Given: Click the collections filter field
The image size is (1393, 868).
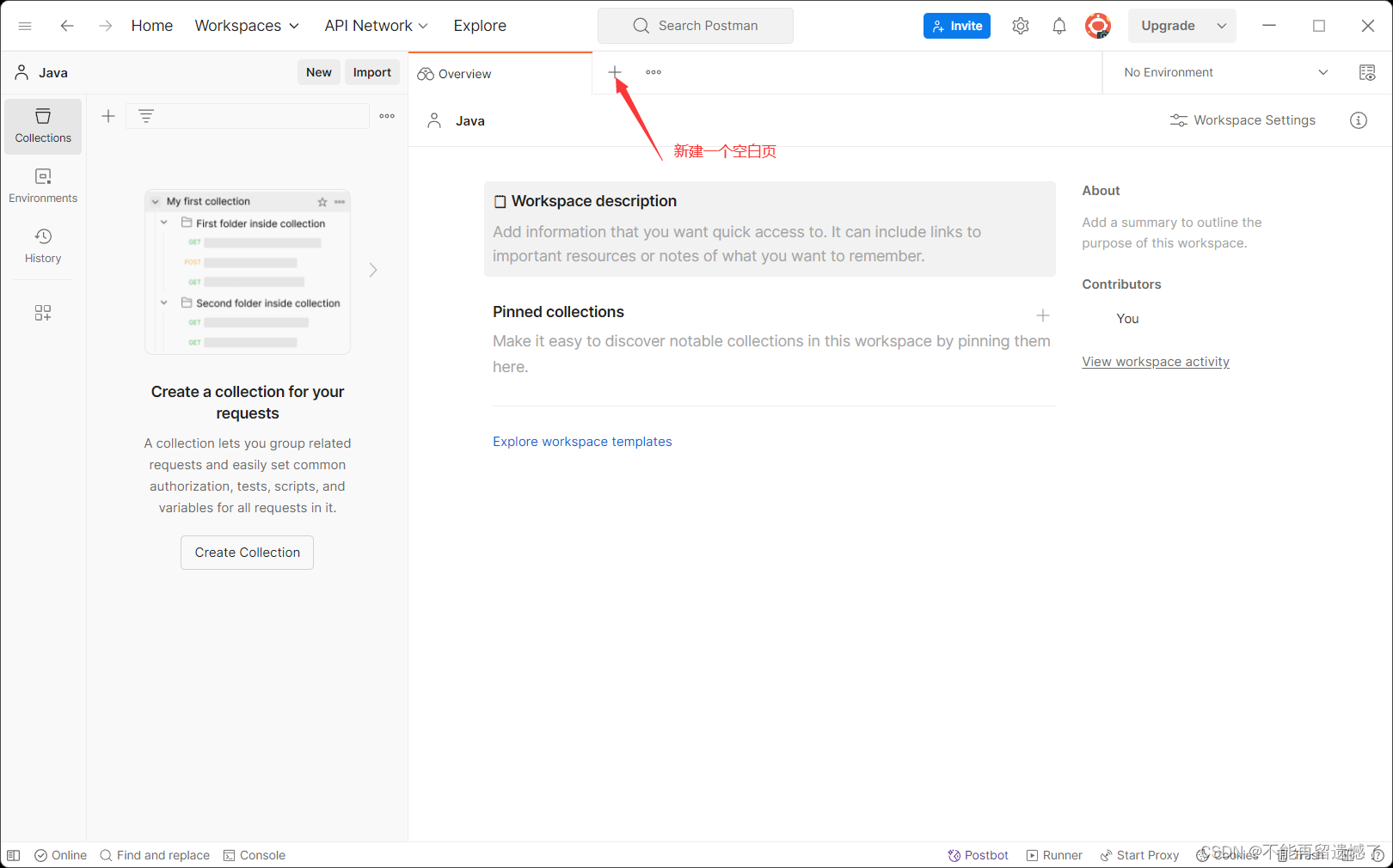Looking at the screenshot, I should [248, 116].
